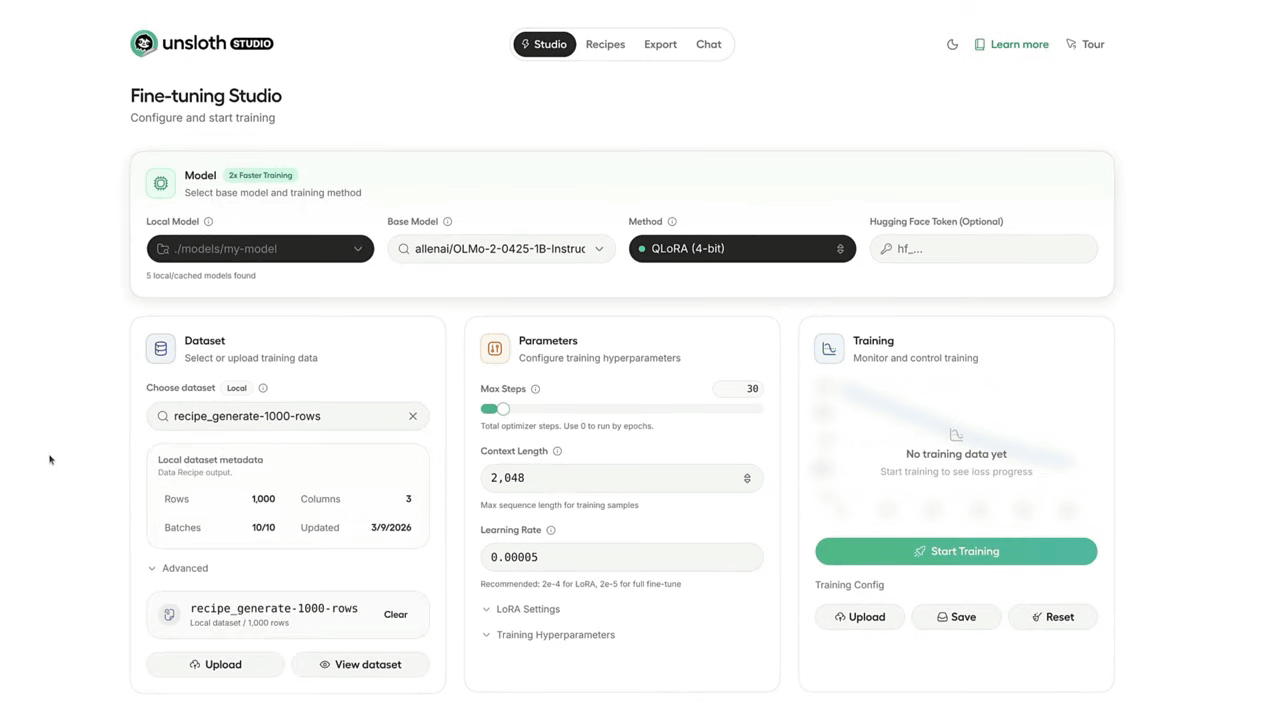Toggle dark mode moon icon
Screen dimensions: 1280x720
click(952, 44)
